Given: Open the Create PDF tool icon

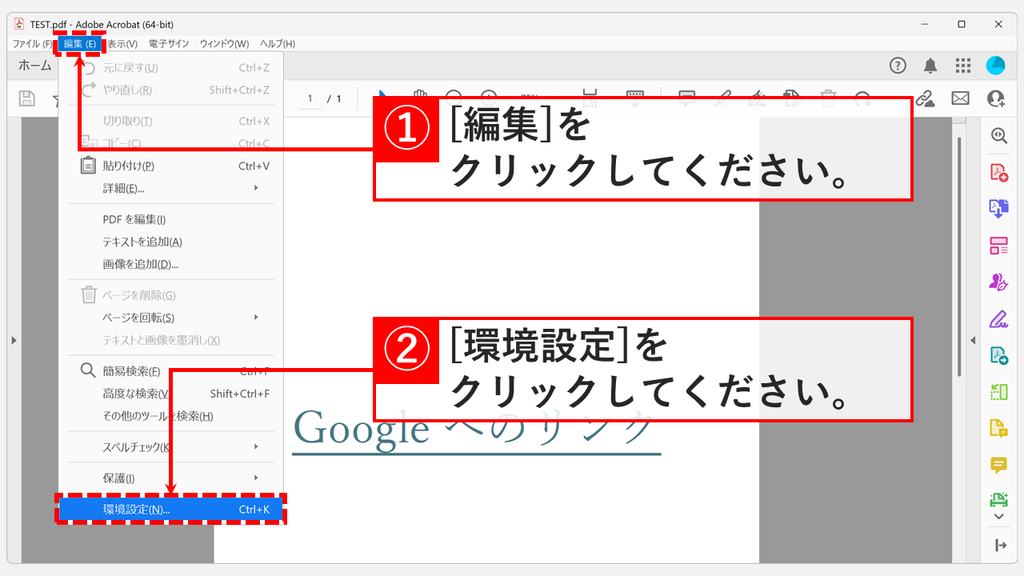Looking at the screenshot, I should pos(999,172).
